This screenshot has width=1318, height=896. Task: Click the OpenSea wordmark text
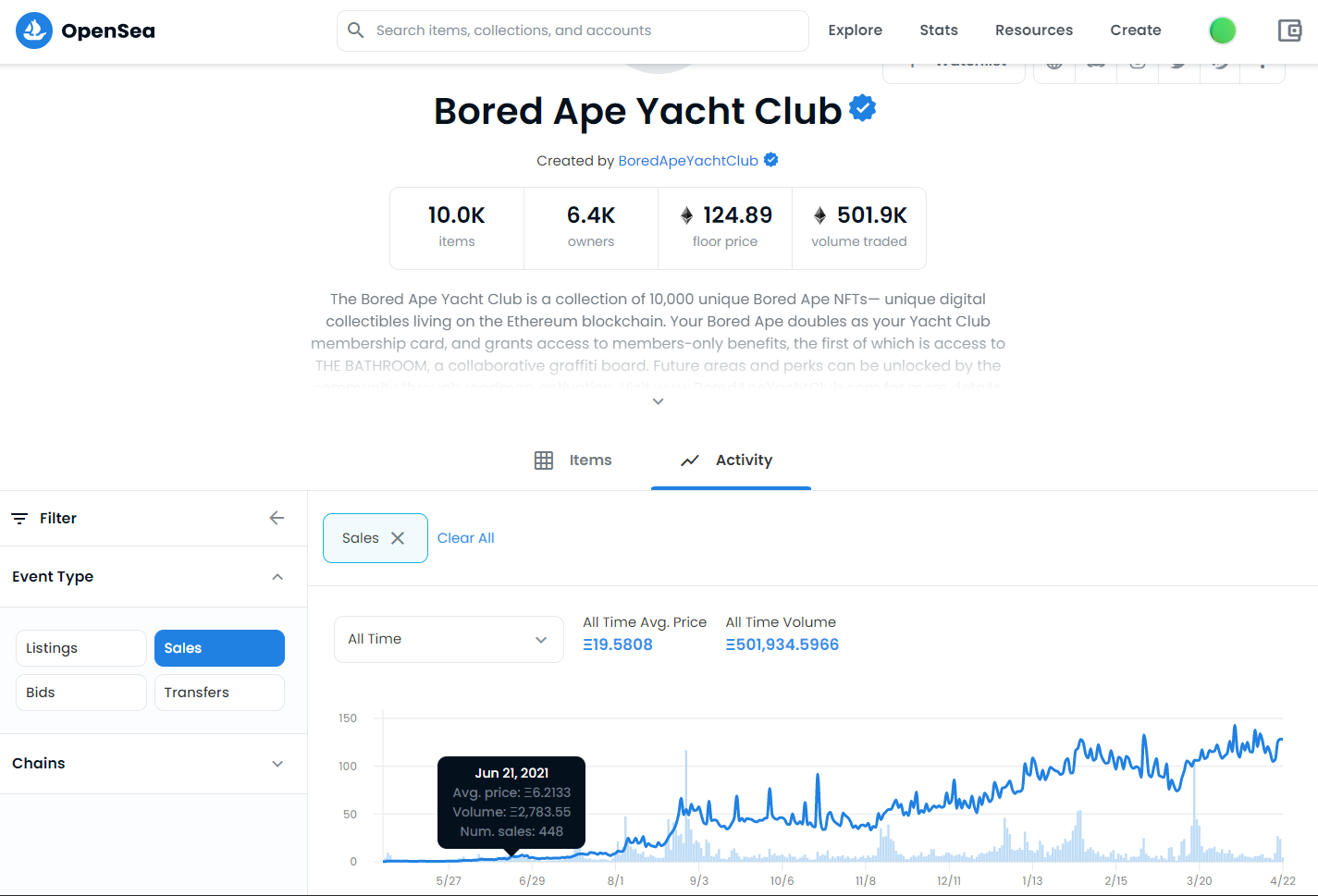[108, 31]
